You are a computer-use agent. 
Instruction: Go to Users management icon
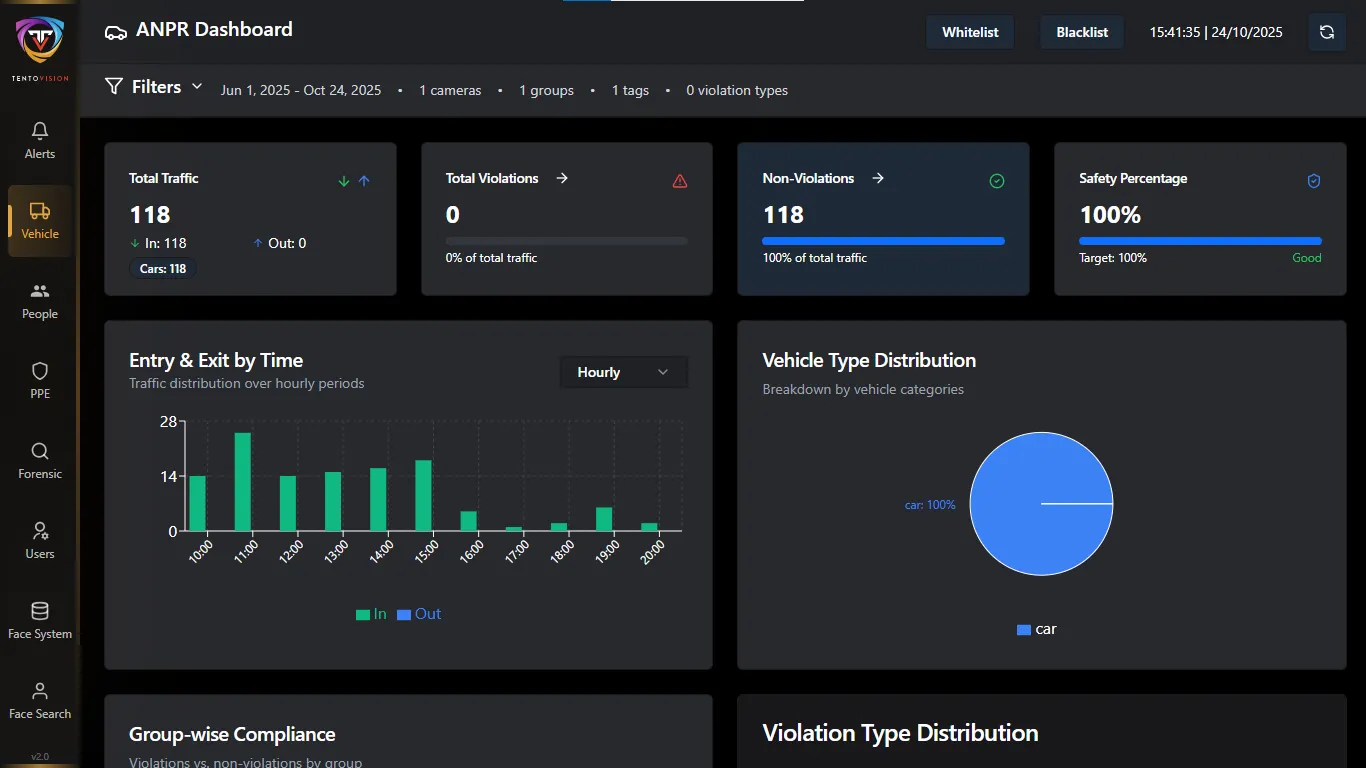pyautogui.click(x=40, y=531)
